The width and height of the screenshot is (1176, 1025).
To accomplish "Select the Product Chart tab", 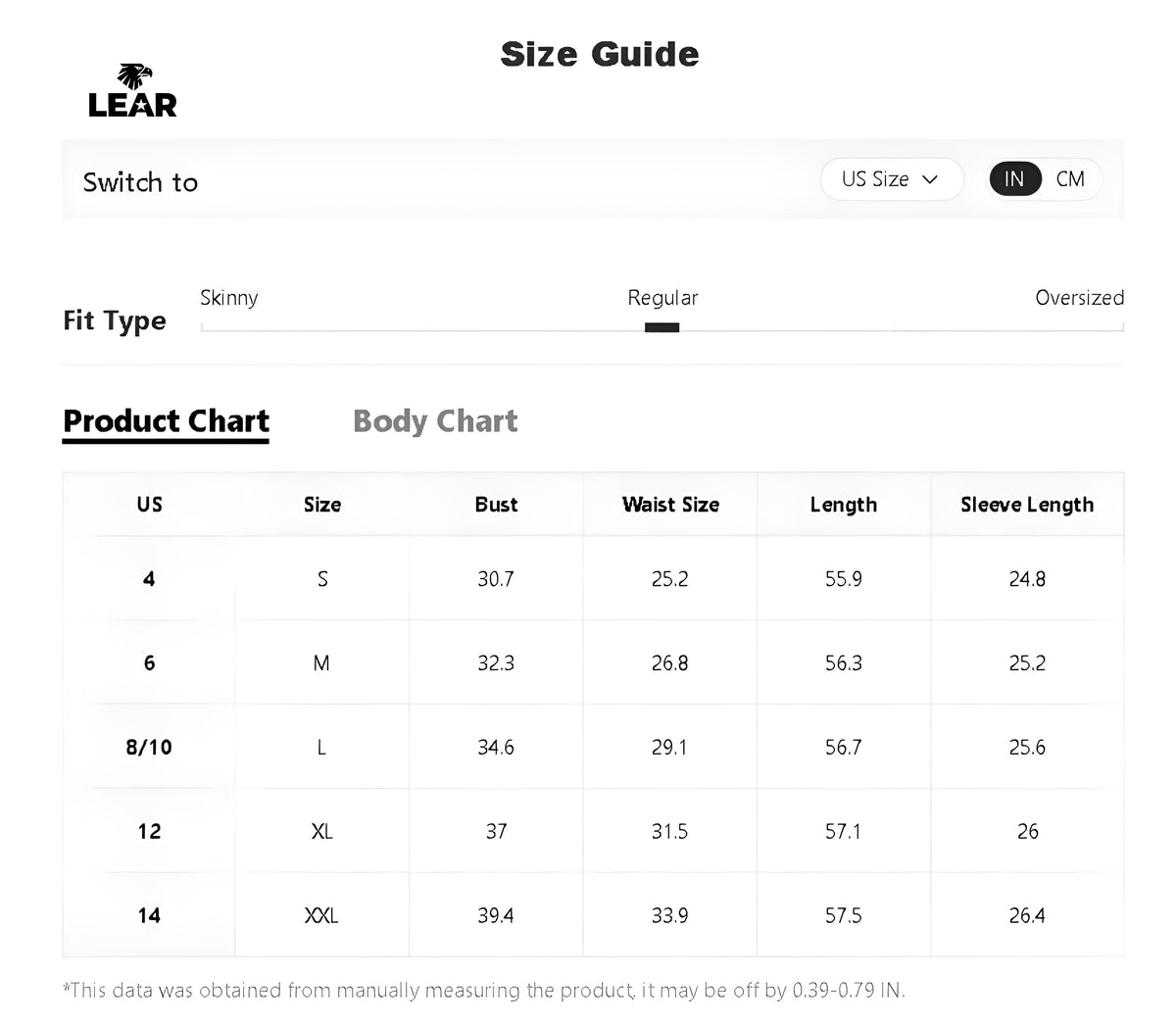I will [x=166, y=422].
